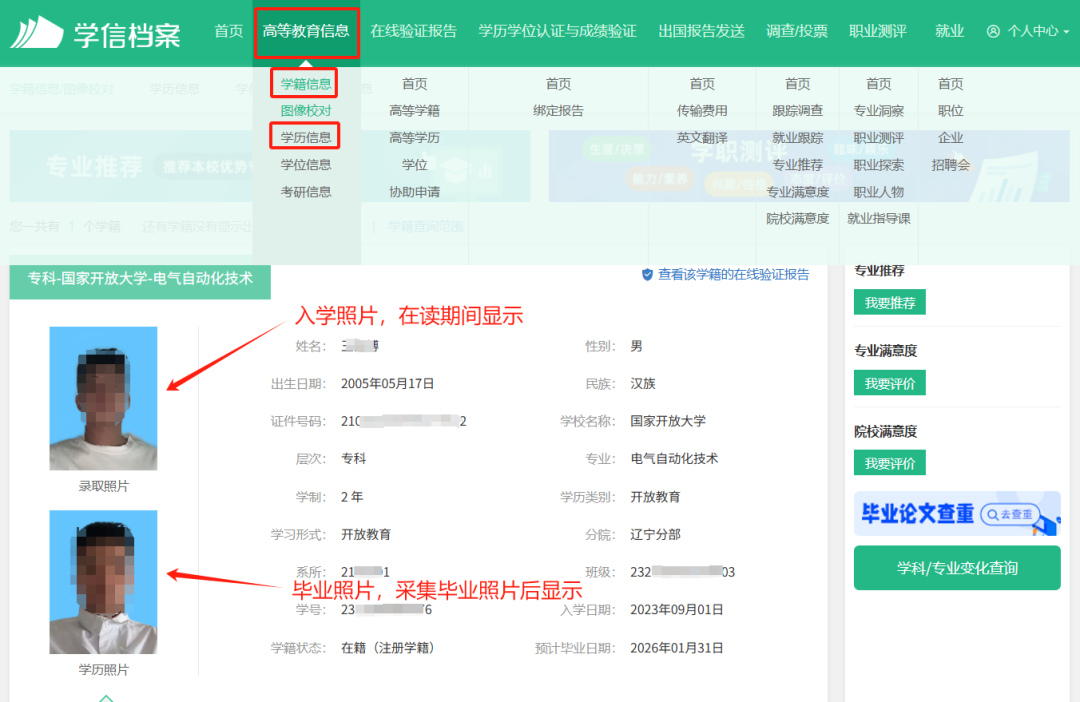The width and height of the screenshot is (1080, 702).
Task: Open the 学历学位认证与成绩验证 navigation menu
Action: (557, 32)
